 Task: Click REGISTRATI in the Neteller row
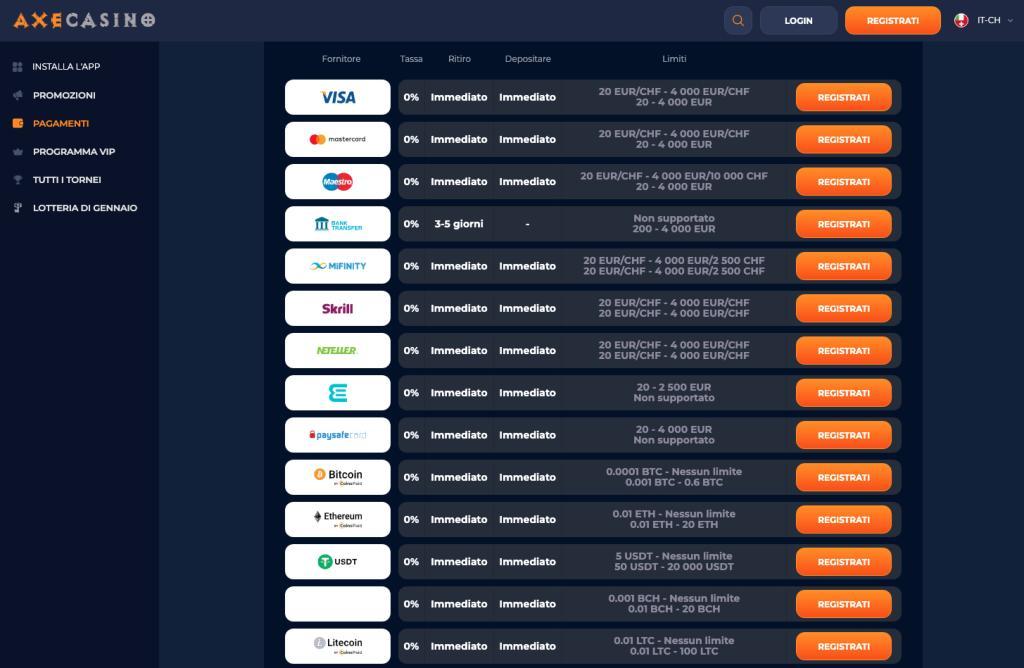(843, 351)
